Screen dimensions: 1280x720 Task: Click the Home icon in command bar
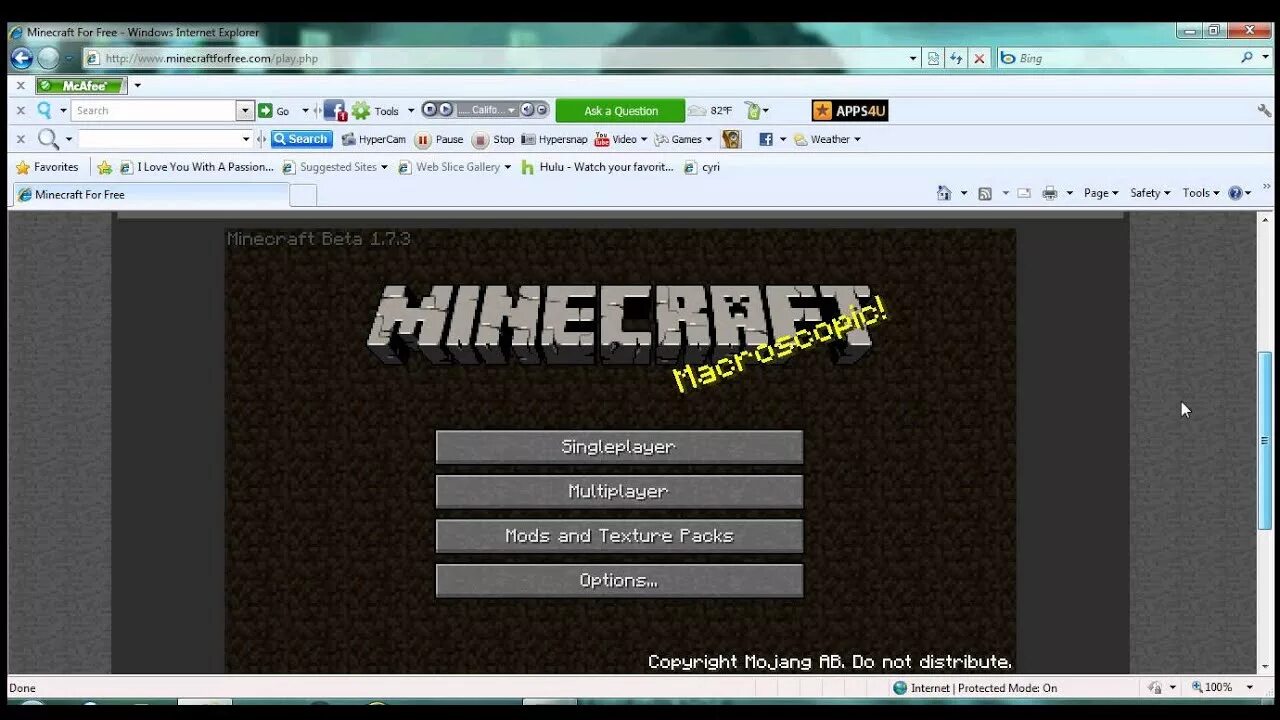tap(944, 193)
